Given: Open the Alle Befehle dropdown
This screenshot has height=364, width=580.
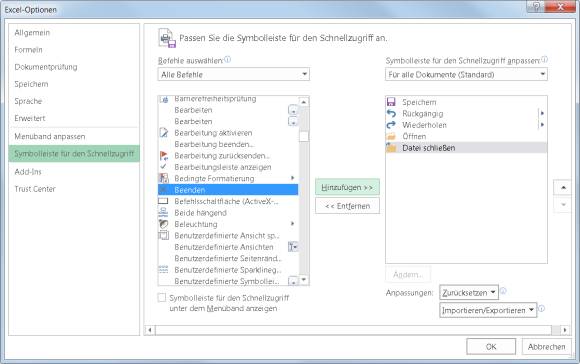Looking at the screenshot, I should click(233, 74).
